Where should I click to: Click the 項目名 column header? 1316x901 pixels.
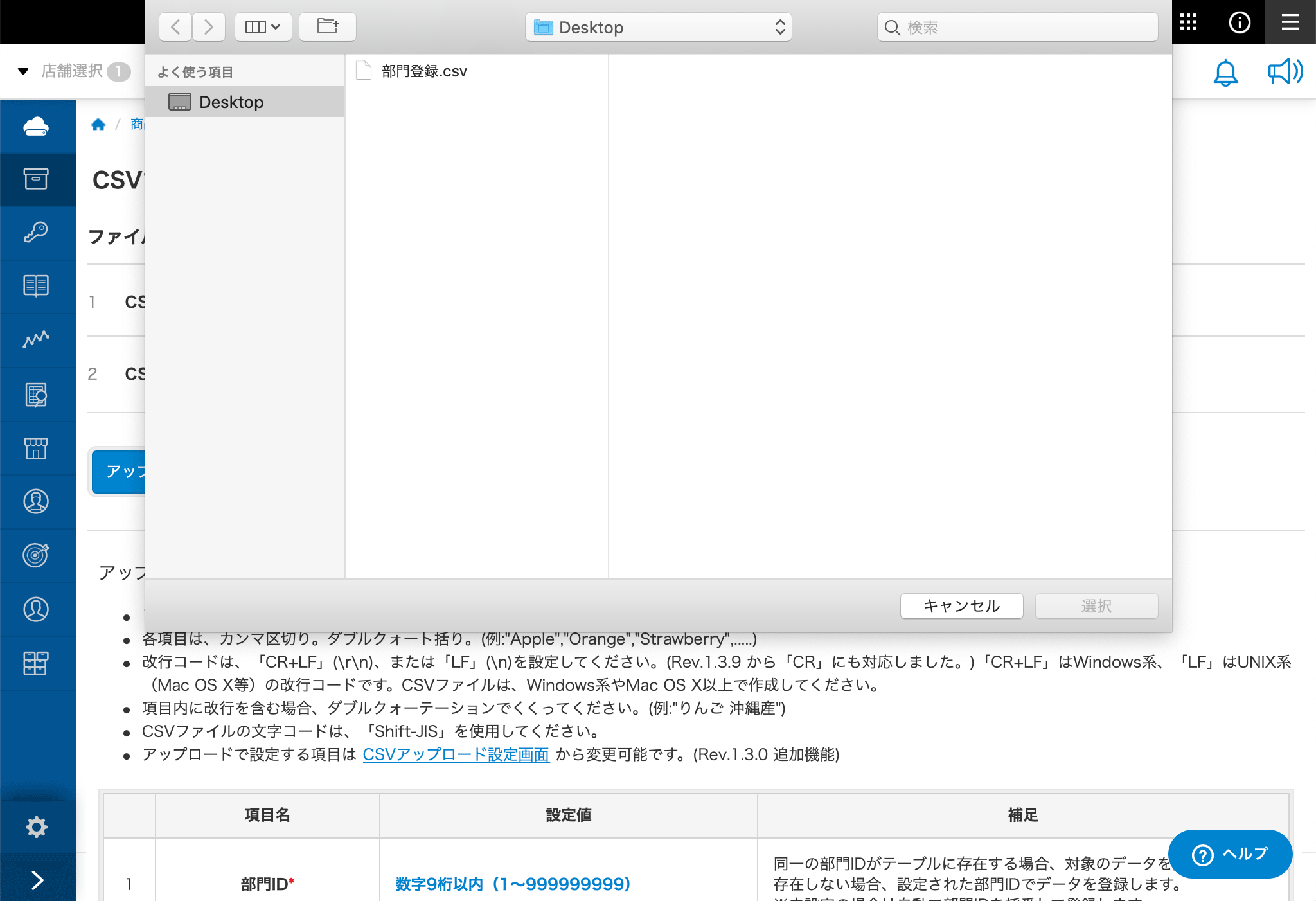pos(267,815)
